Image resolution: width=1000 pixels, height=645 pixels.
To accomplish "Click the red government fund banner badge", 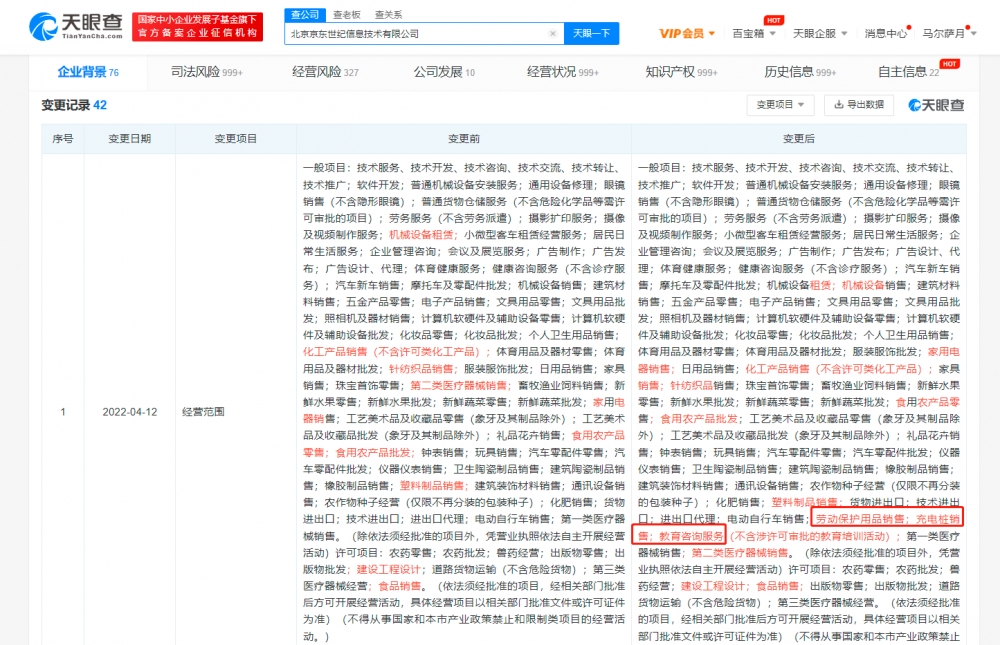I will coord(198,26).
